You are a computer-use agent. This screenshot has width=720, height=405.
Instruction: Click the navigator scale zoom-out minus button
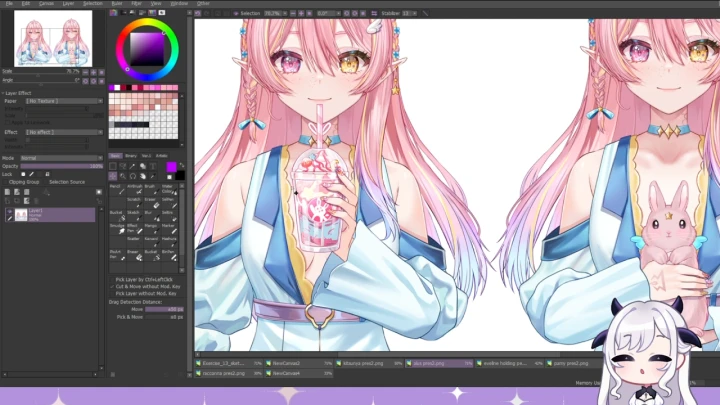85,72
